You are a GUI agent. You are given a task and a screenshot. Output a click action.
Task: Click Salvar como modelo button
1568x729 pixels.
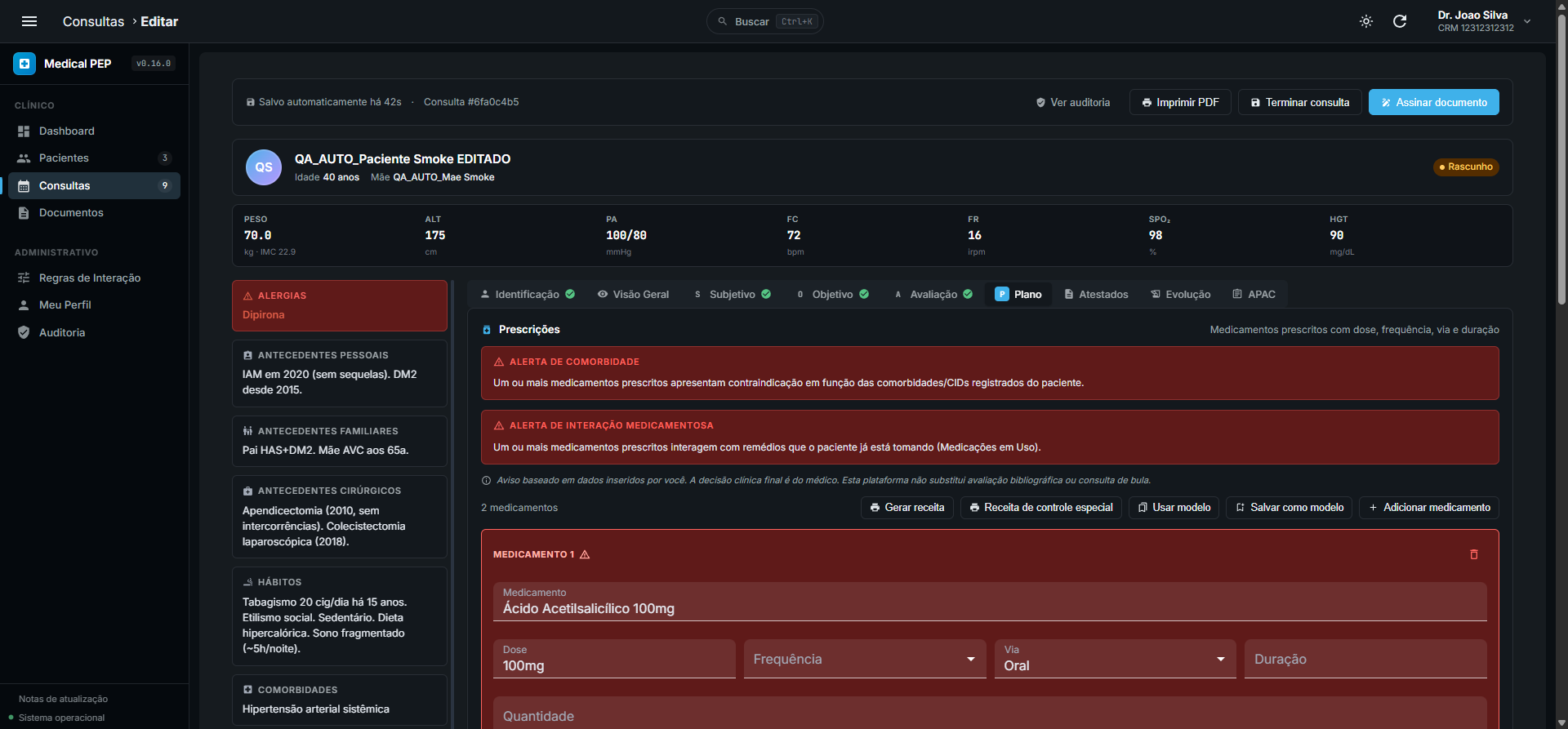[1289, 508]
